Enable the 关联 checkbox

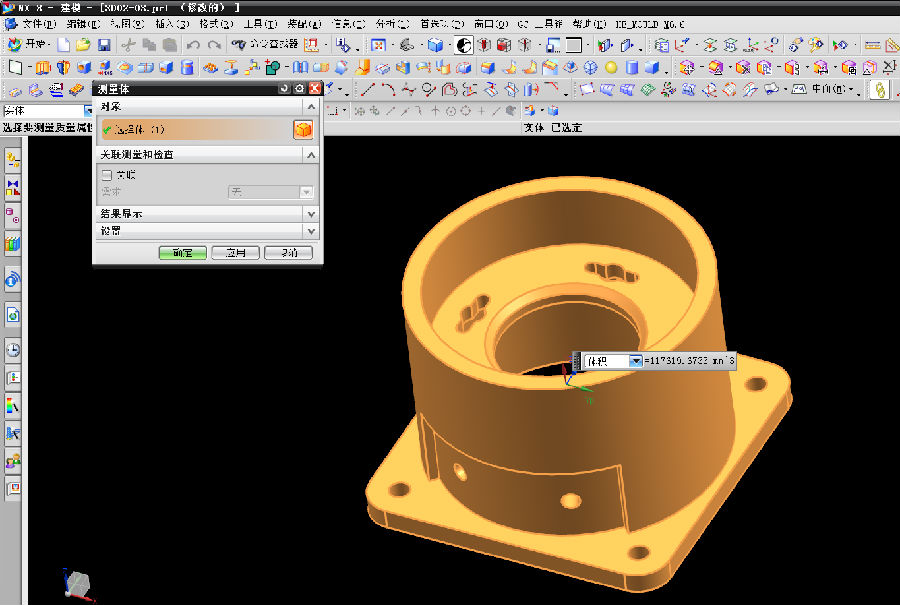point(108,175)
